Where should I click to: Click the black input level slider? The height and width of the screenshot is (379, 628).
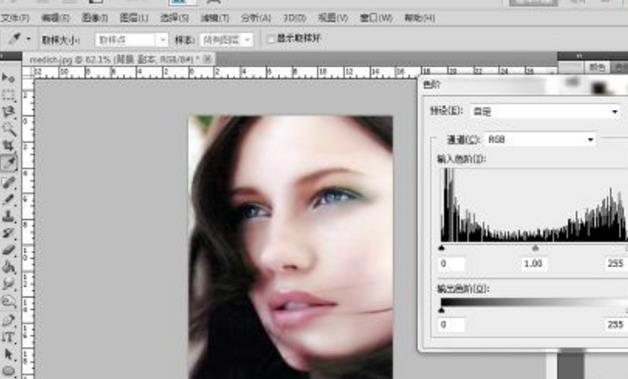coord(441,248)
